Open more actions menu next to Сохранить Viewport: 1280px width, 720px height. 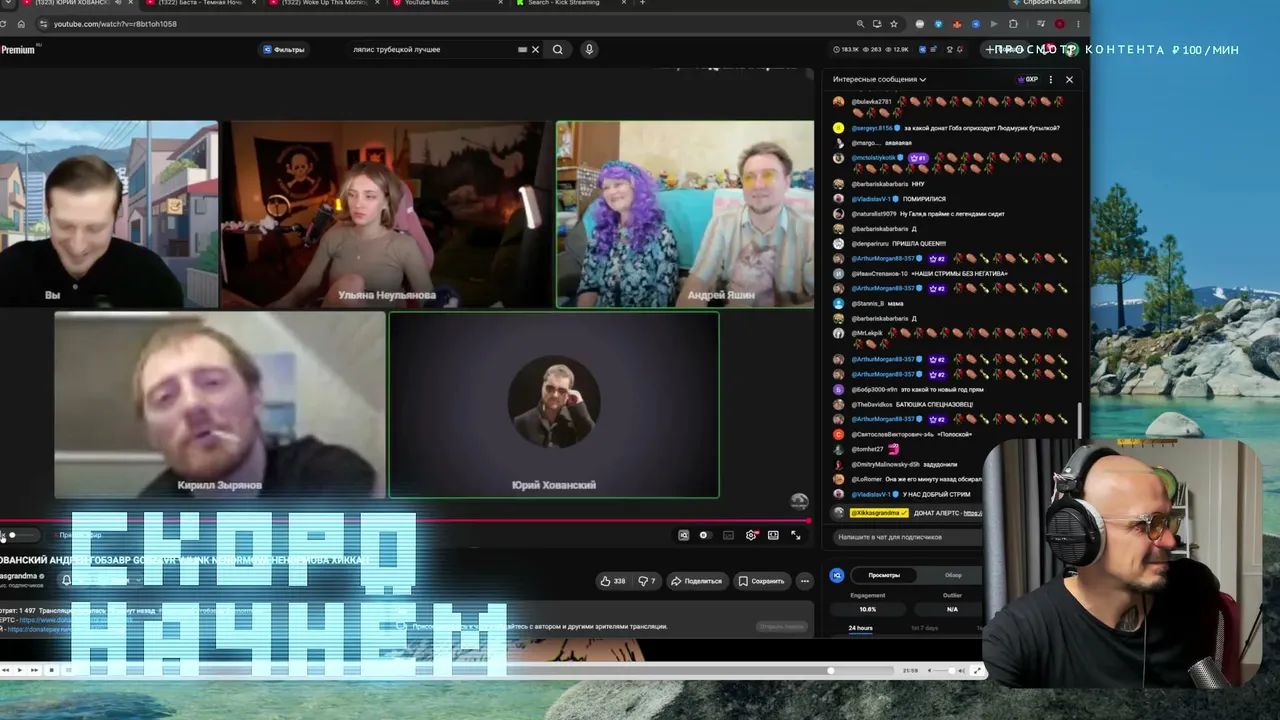pyautogui.click(x=804, y=581)
